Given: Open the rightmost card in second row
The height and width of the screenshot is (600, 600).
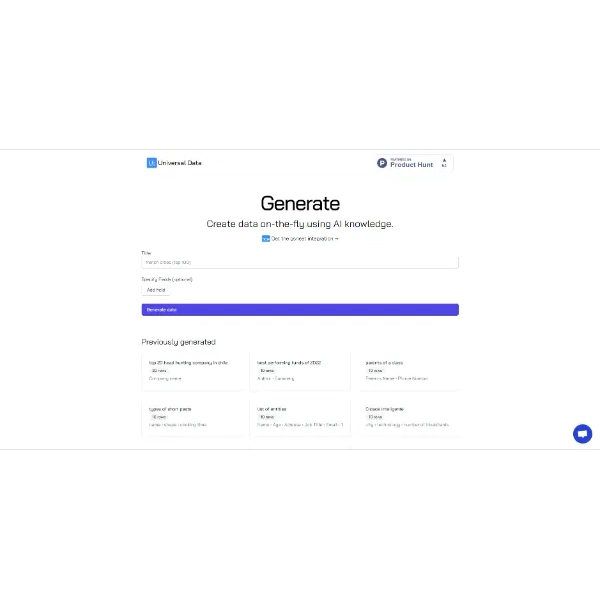Looking at the screenshot, I should tap(408, 416).
